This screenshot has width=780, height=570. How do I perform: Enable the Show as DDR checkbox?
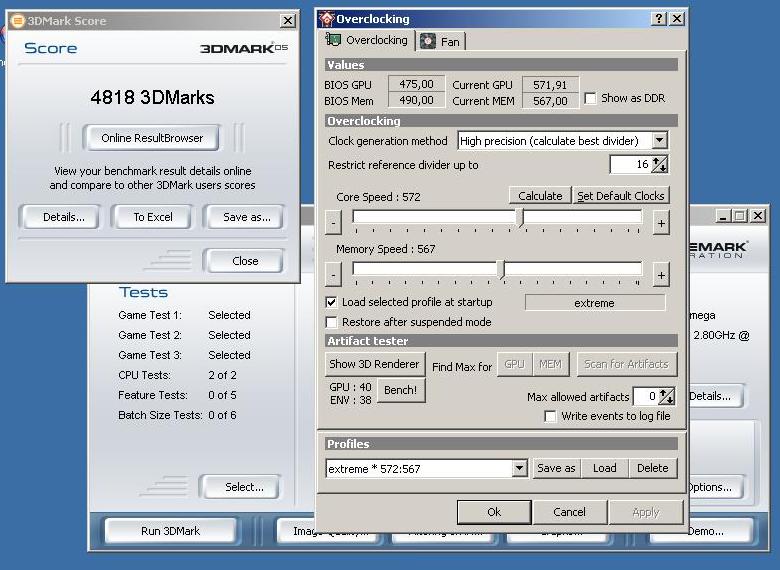point(591,99)
